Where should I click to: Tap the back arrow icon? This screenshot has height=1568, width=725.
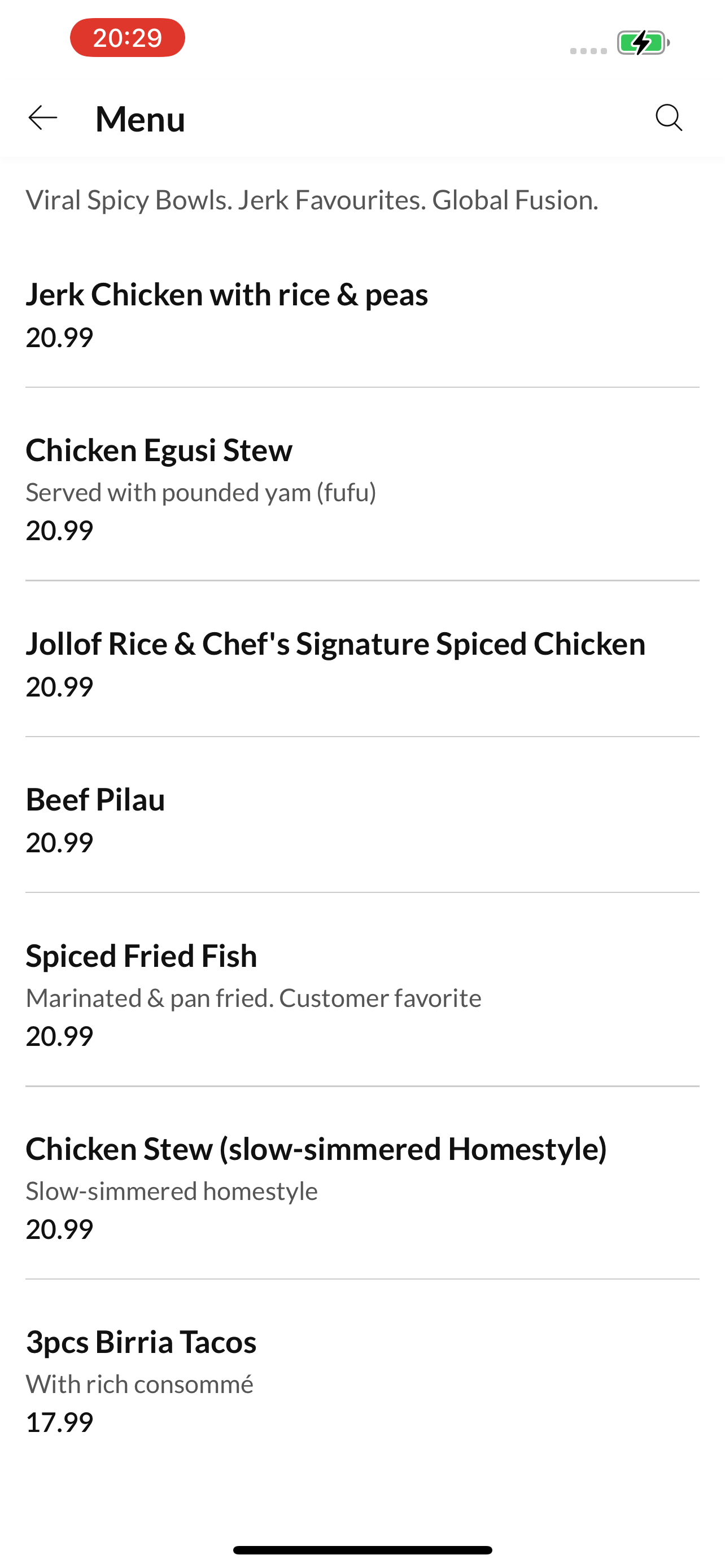click(x=42, y=117)
